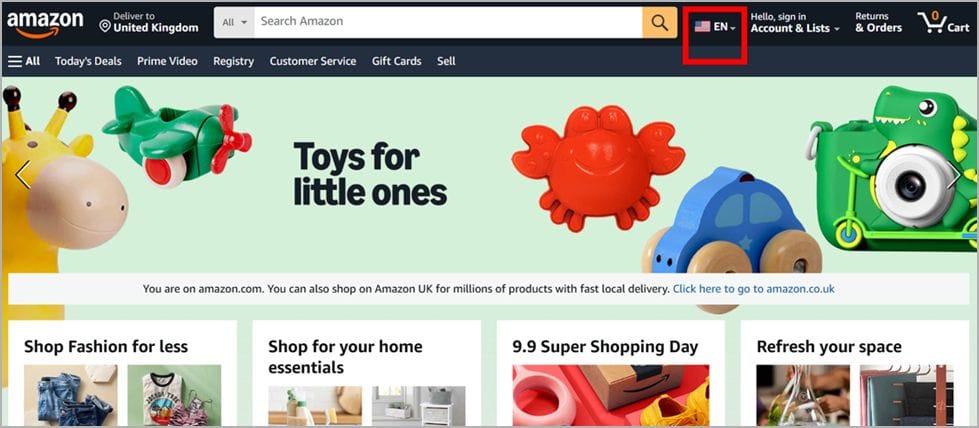This screenshot has width=979, height=428.
Task: Click the Registry link
Action: click(234, 61)
